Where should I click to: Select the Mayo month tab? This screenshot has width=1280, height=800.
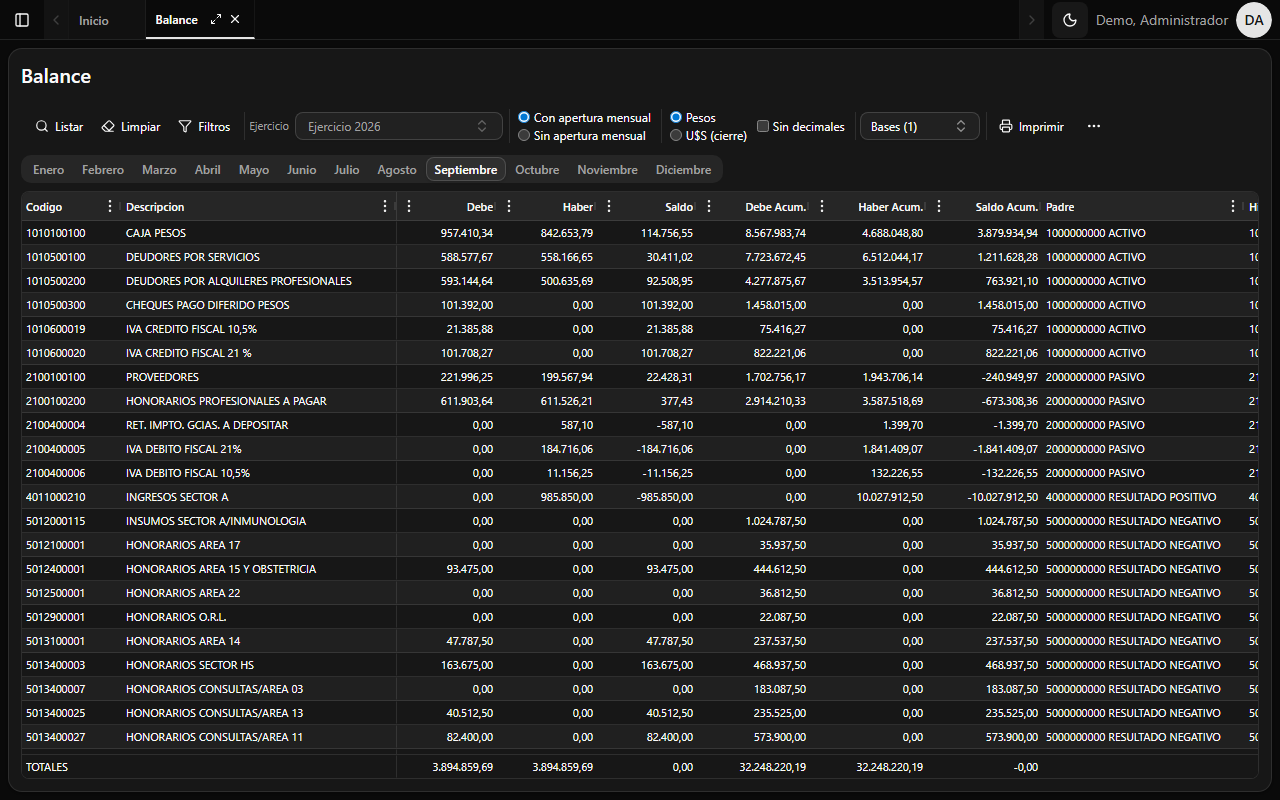coord(254,170)
